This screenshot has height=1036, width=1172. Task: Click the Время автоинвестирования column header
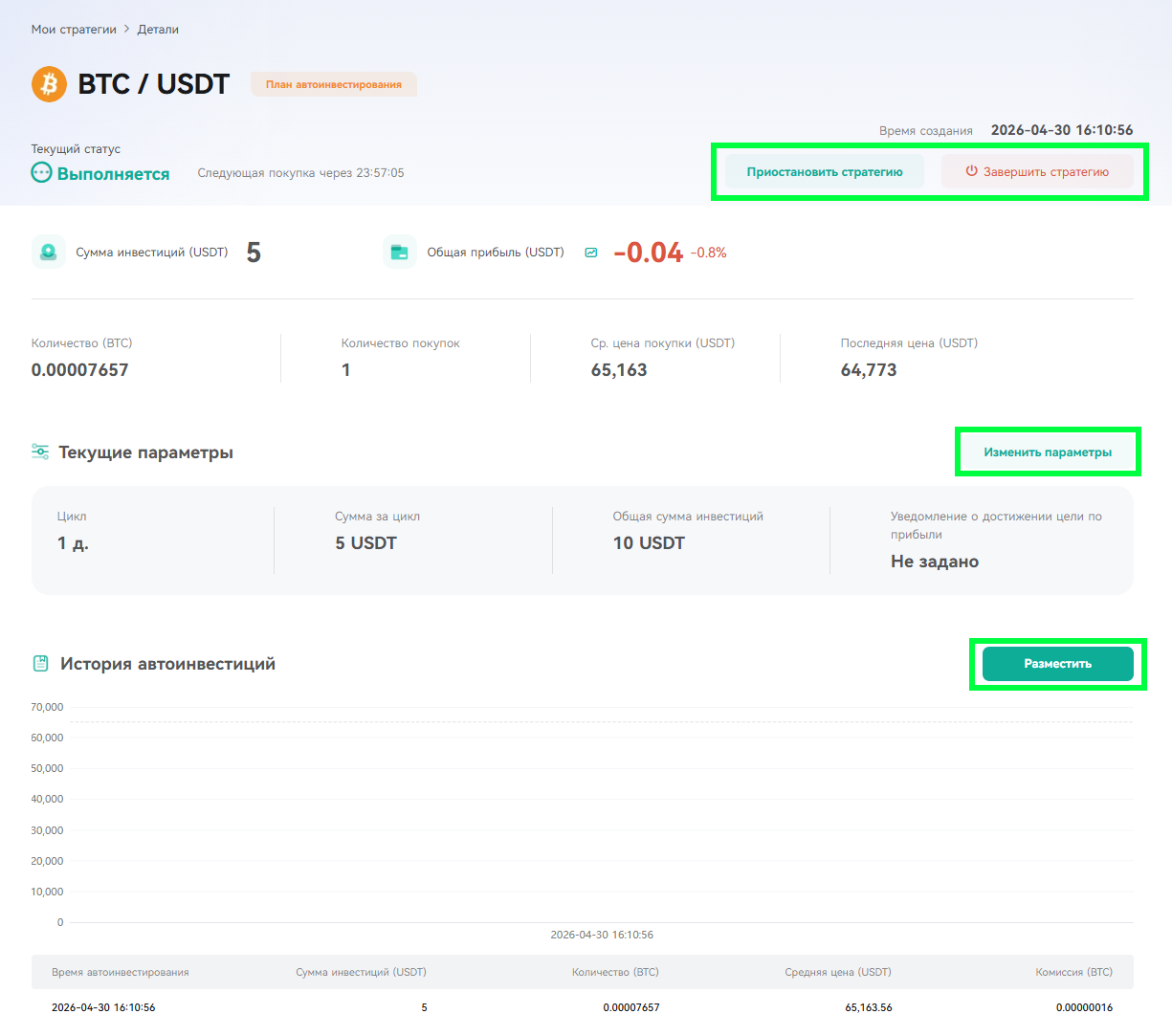click(121, 972)
